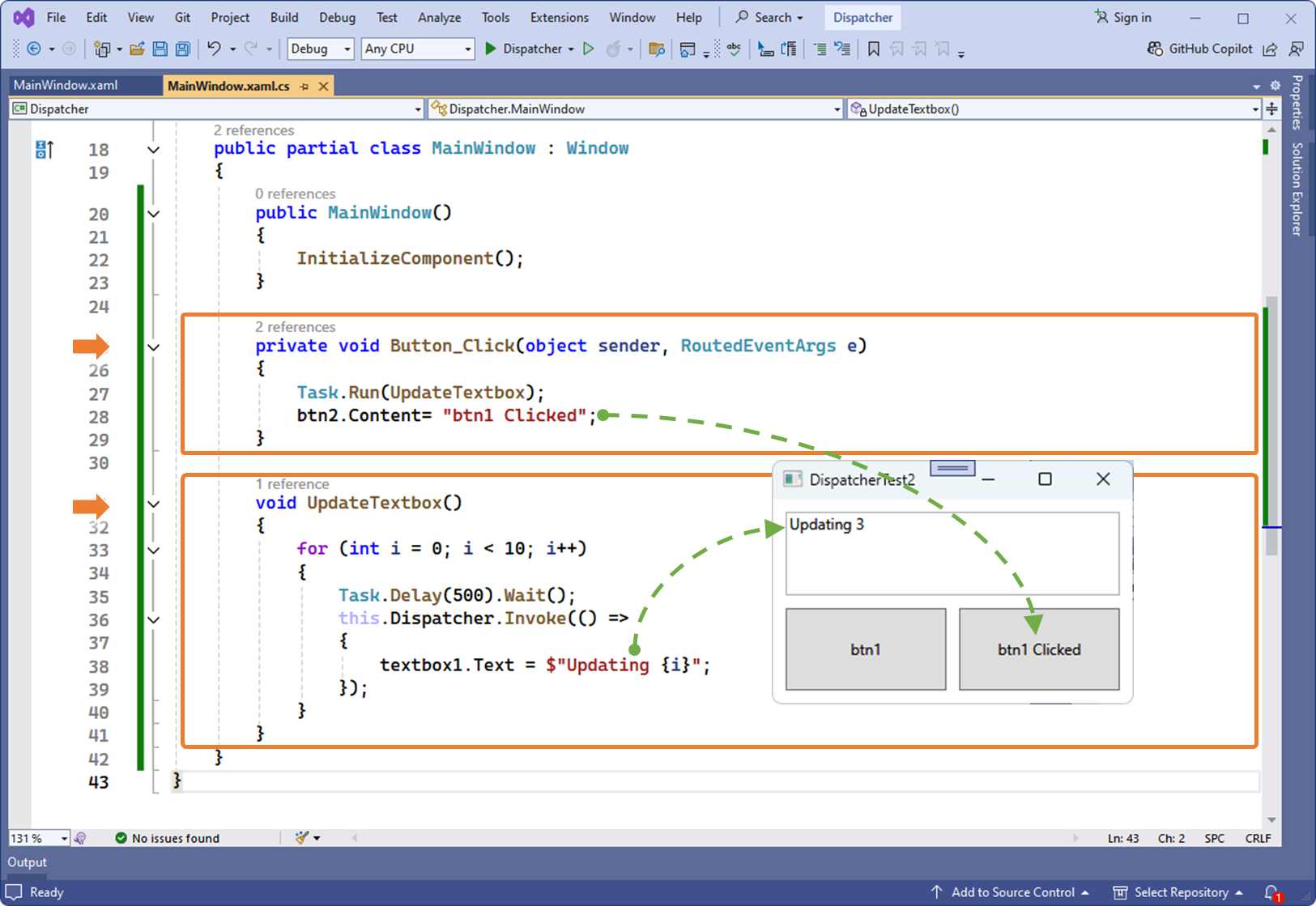Viewport: 1316px width, 906px height.
Task: Open the Dispatcher project scope dropdown
Action: click(x=217, y=108)
